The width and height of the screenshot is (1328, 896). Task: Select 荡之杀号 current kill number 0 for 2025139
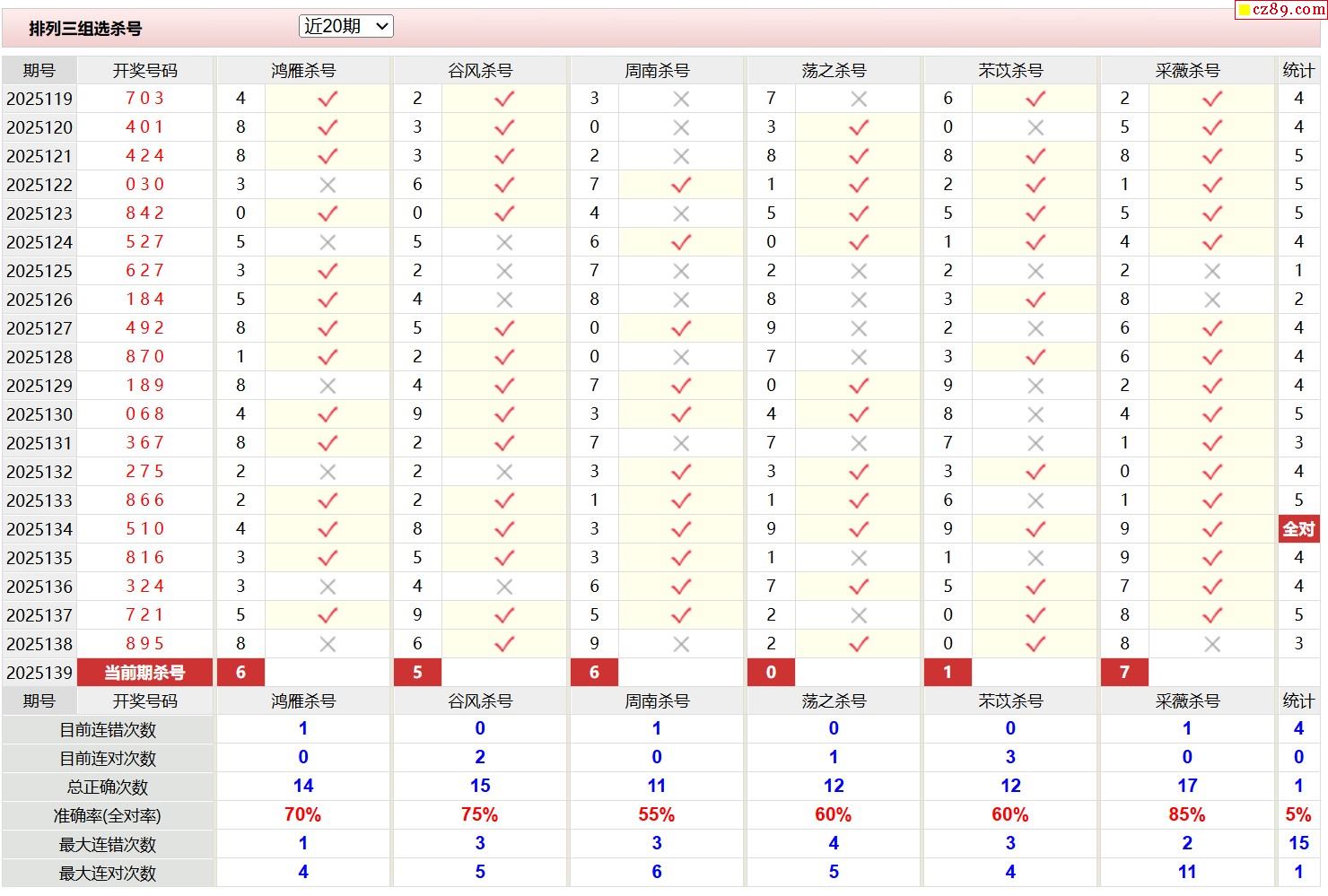[x=771, y=673]
